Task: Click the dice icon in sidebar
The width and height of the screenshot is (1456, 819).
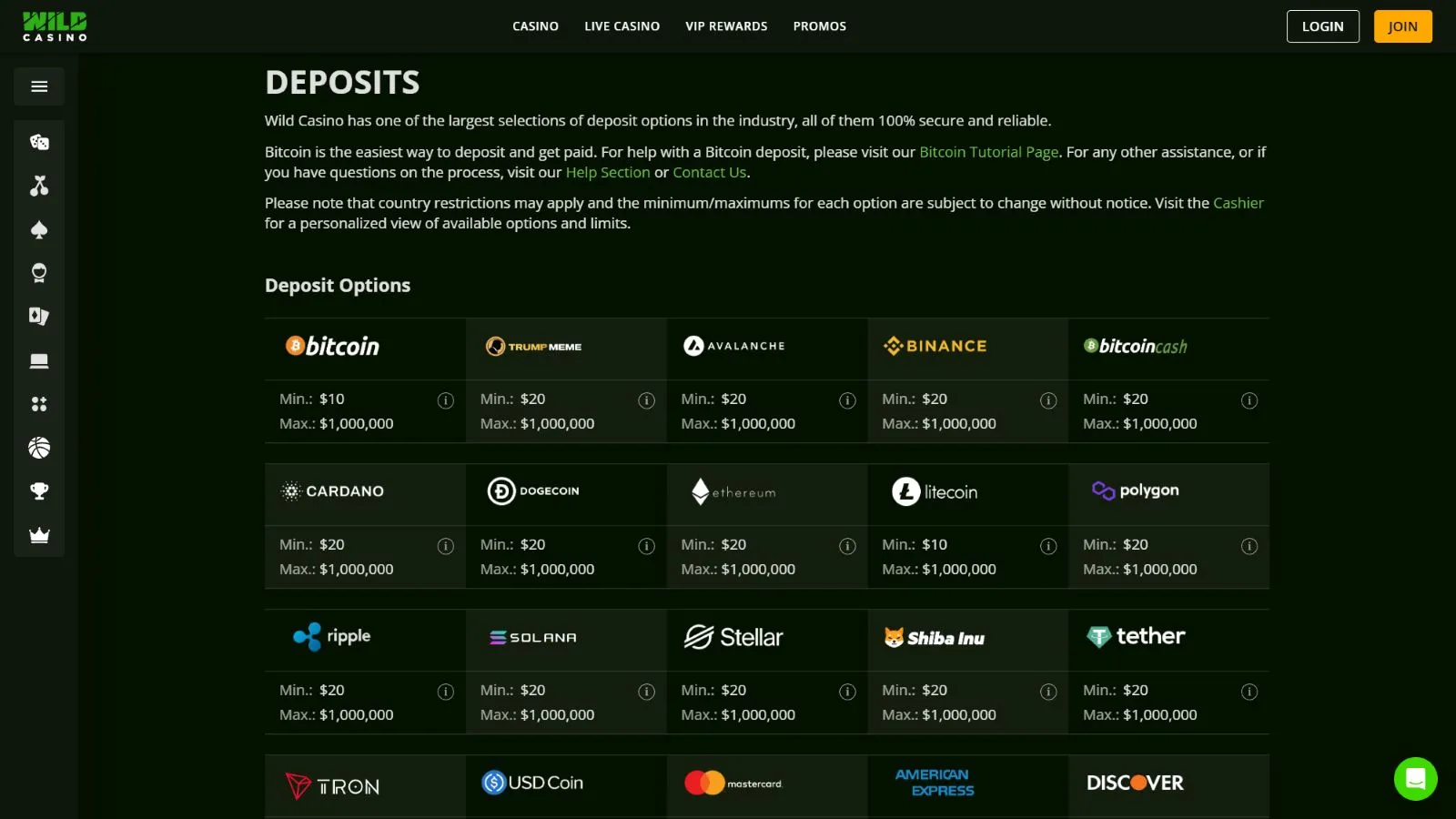Action: pos(39,142)
